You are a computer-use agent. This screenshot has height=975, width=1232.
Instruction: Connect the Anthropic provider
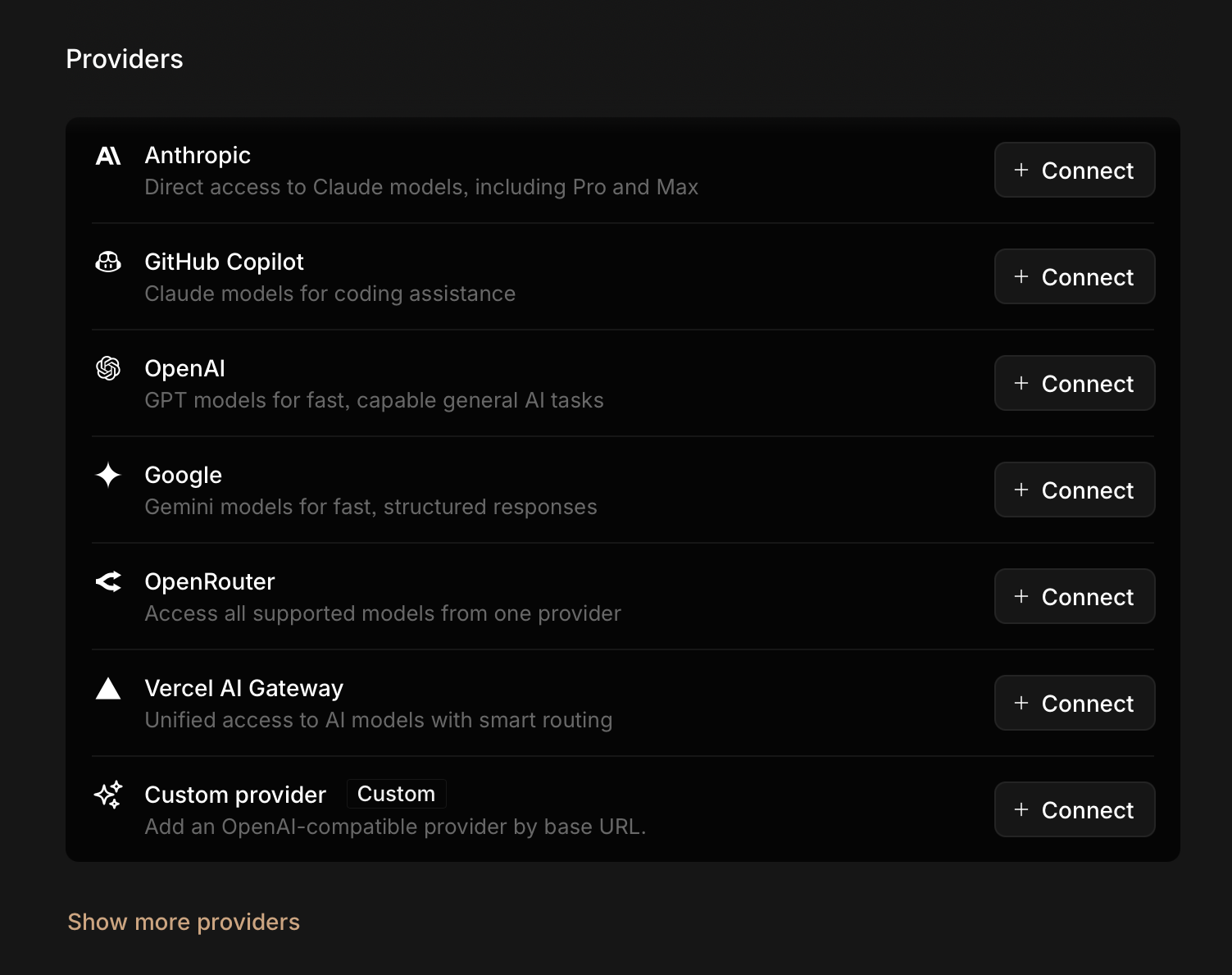click(x=1075, y=170)
